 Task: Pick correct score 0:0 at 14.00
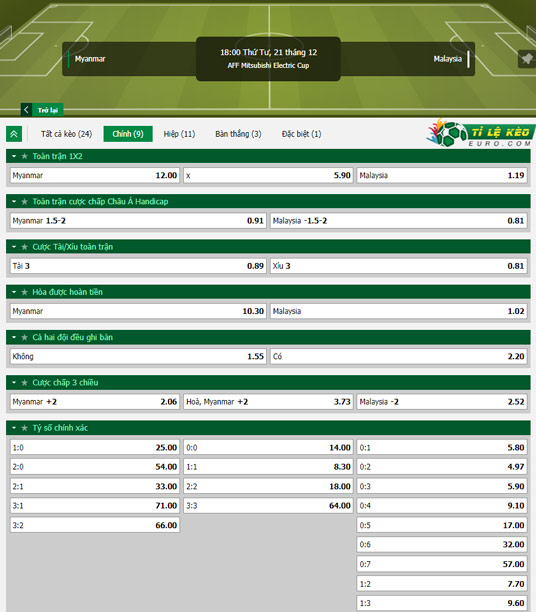(x=268, y=447)
